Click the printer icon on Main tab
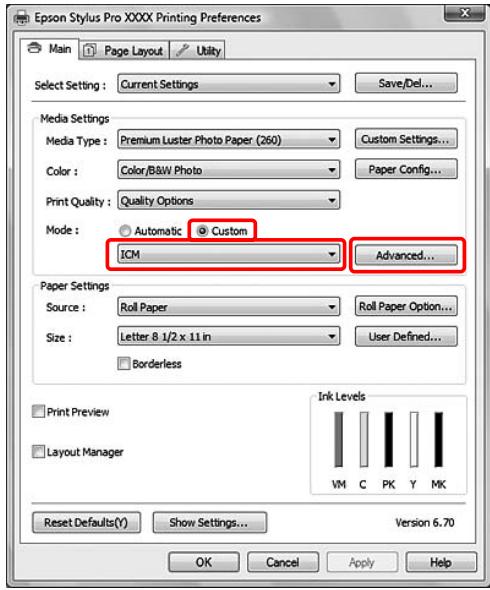This screenshot has width=490, height=590. point(35,48)
